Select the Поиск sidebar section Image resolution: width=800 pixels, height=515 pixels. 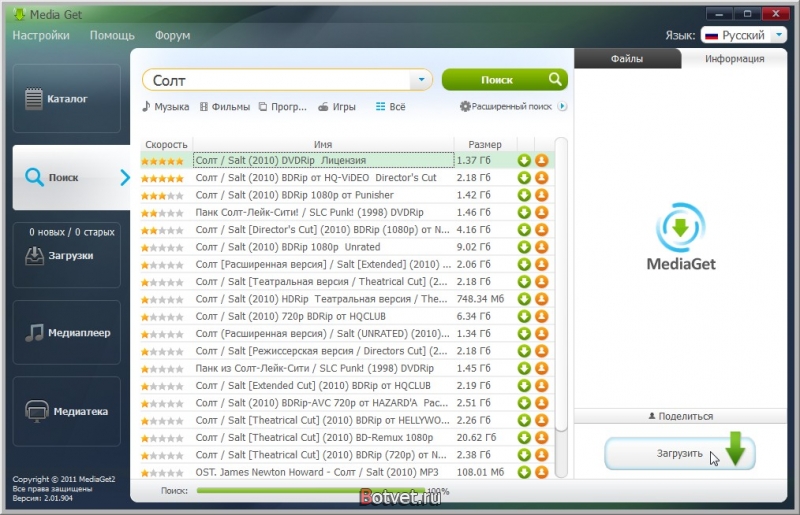(x=71, y=177)
